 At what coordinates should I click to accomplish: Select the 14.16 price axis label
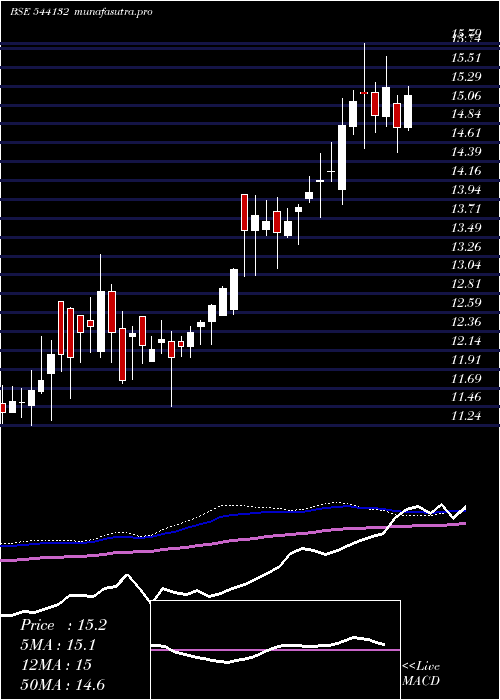click(466, 171)
